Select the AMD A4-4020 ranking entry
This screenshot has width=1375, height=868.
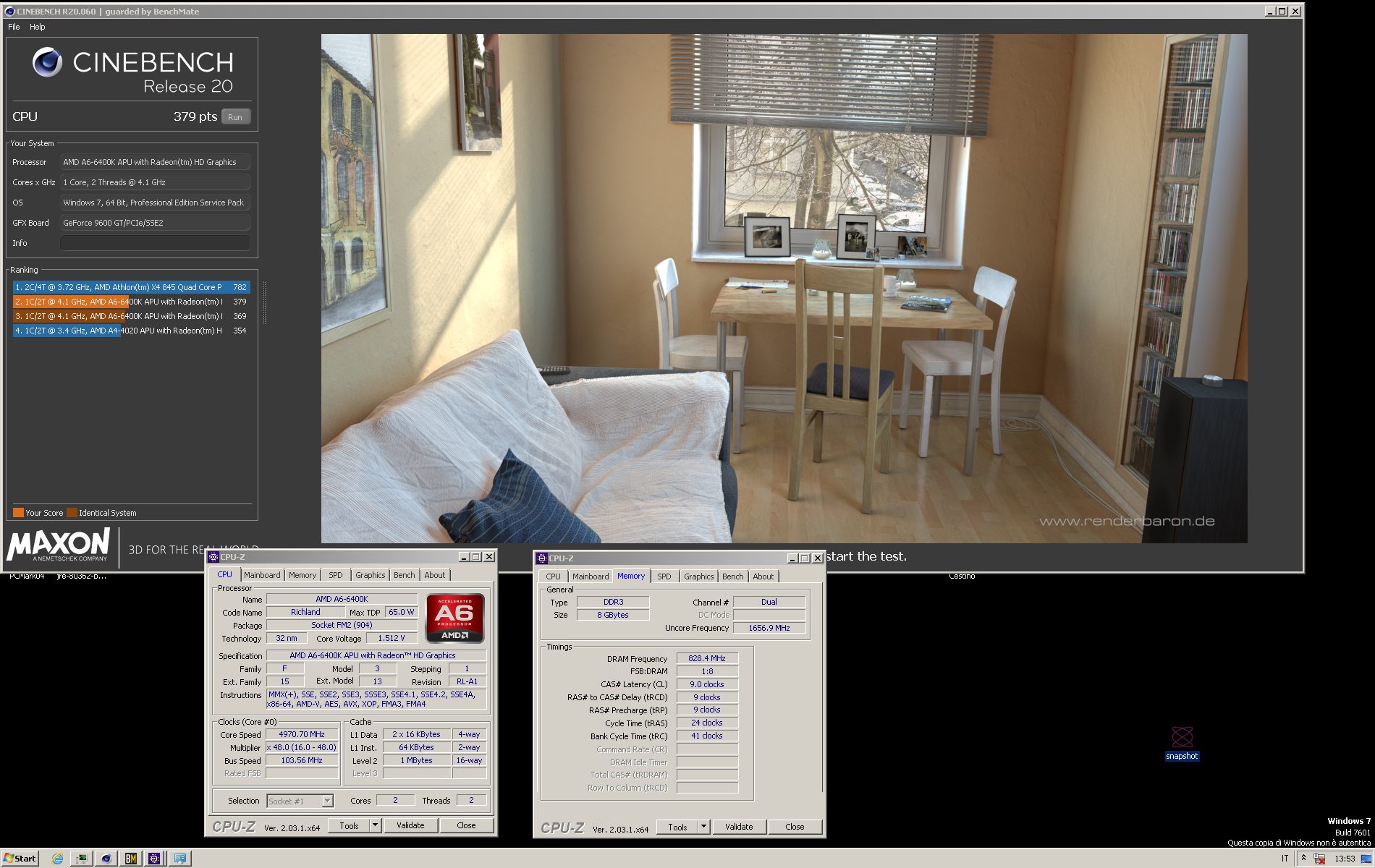pos(131,331)
